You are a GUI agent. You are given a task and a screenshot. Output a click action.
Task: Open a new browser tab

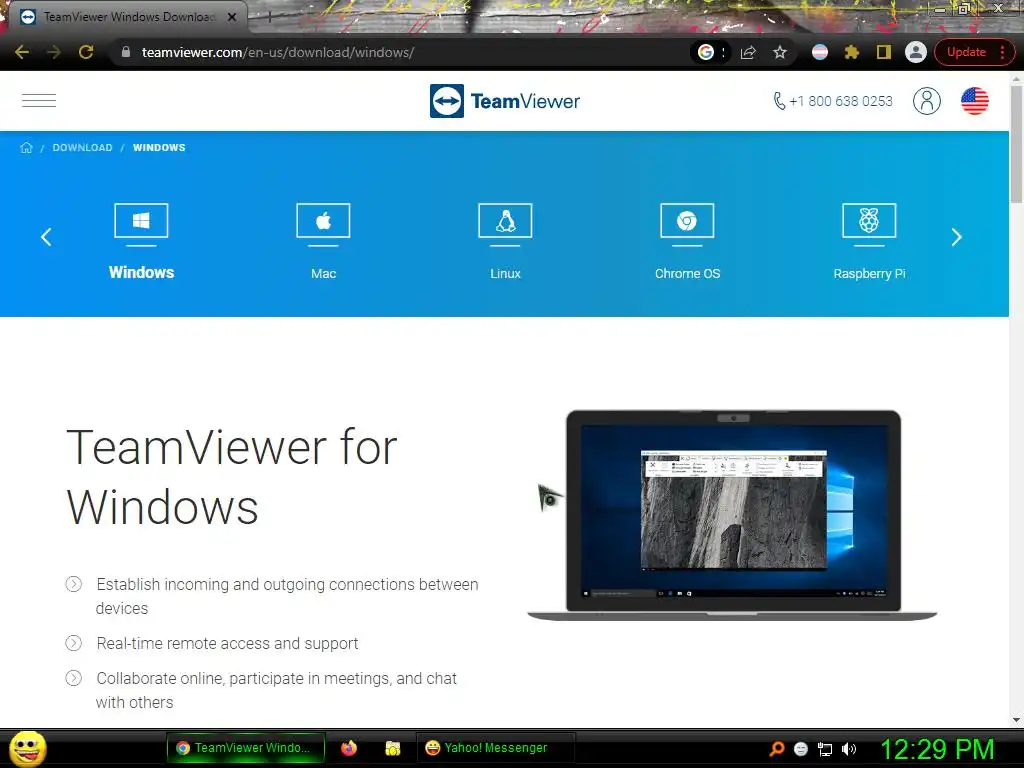[269, 18]
